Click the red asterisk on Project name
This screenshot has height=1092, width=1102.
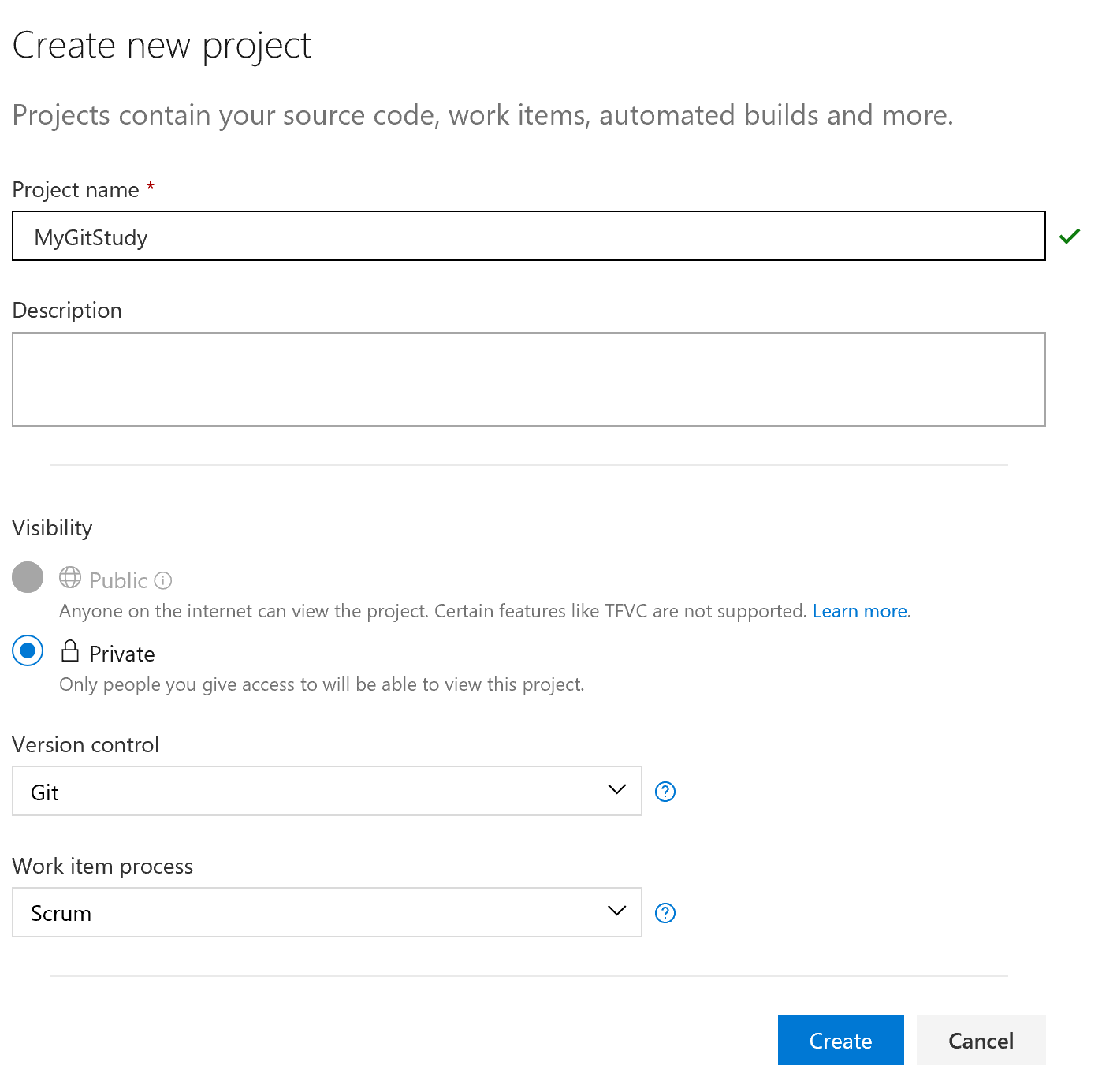pos(150,187)
